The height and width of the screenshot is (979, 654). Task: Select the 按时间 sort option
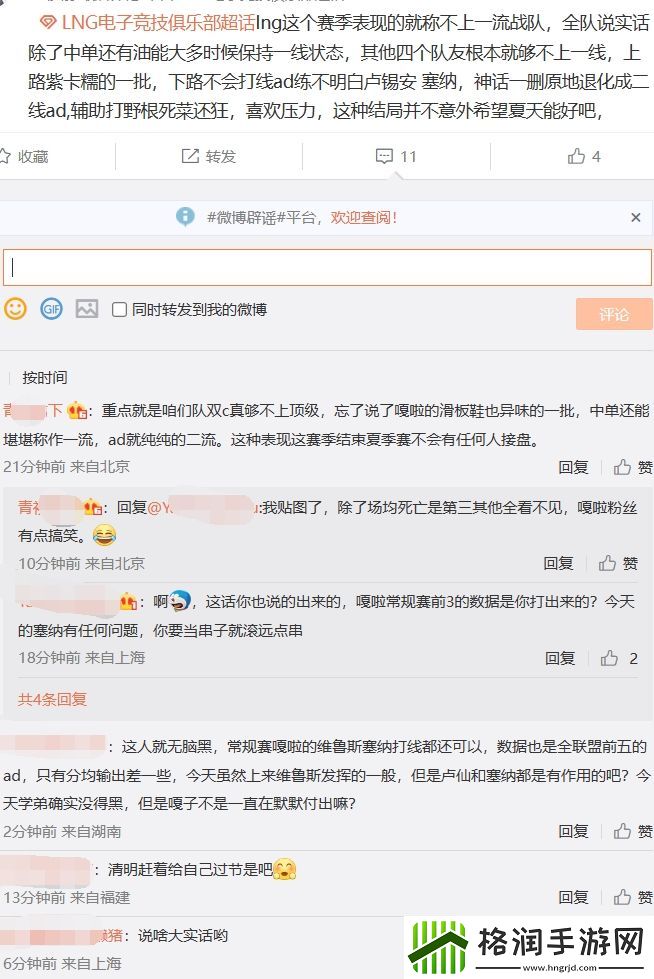point(44,377)
